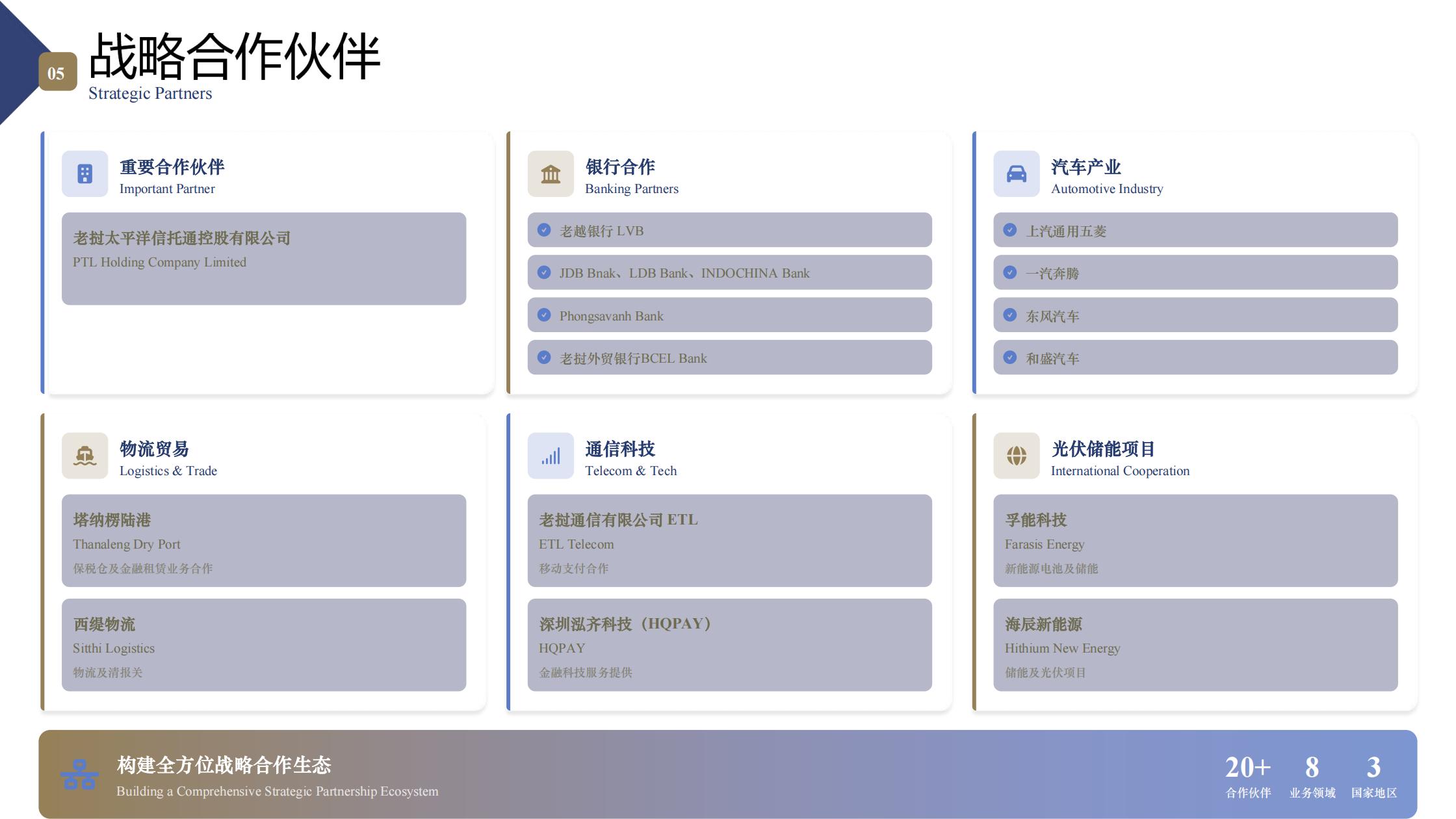Click the 物流及清报关 description
Image resolution: width=1456 pixels, height=819 pixels.
click(108, 673)
